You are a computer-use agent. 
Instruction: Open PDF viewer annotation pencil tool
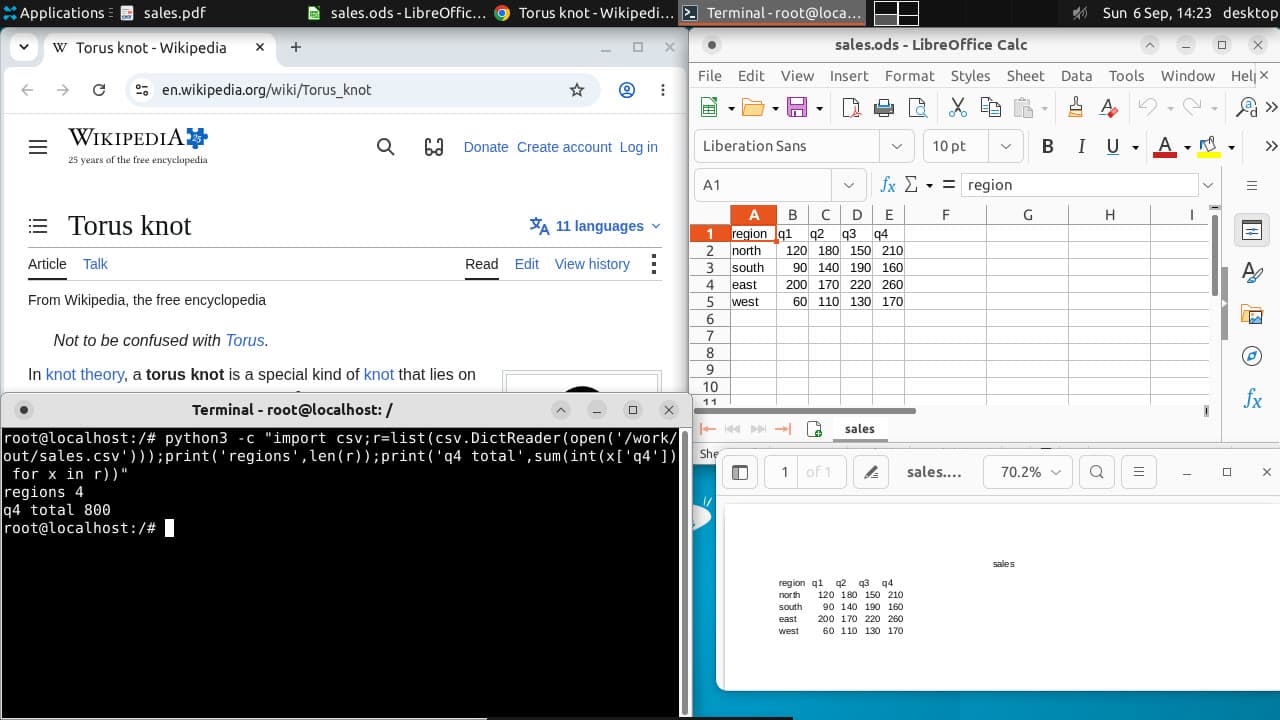[871, 472]
